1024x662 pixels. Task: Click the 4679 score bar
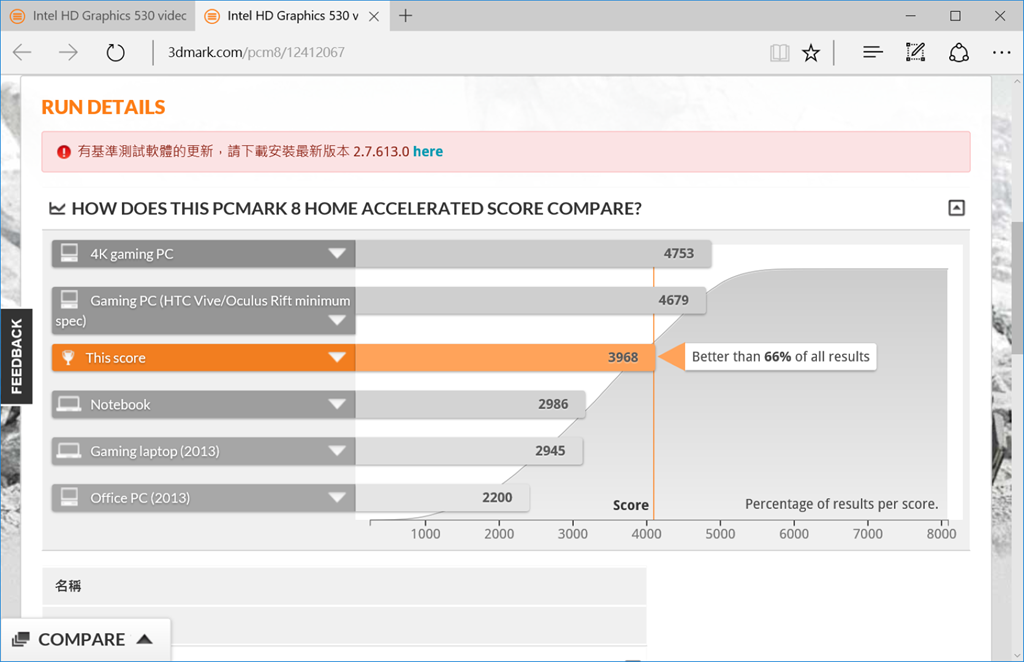[x=530, y=300]
